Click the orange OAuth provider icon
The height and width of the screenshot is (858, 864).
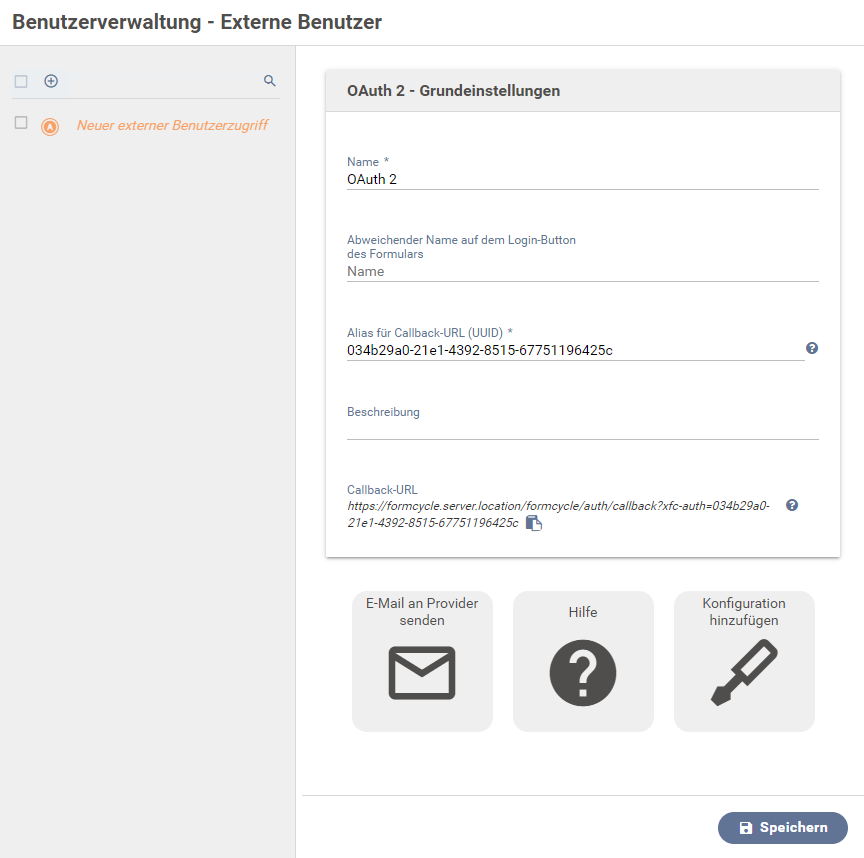click(50, 127)
